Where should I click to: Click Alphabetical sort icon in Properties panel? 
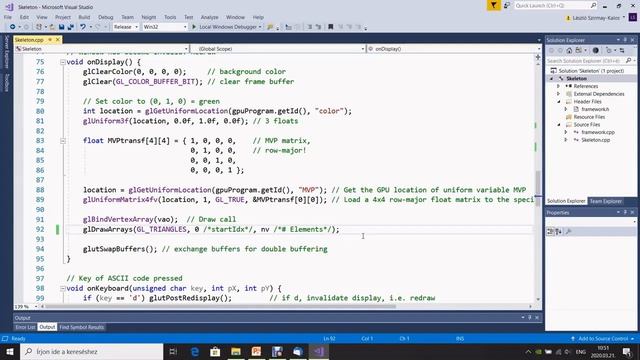coord(558,231)
